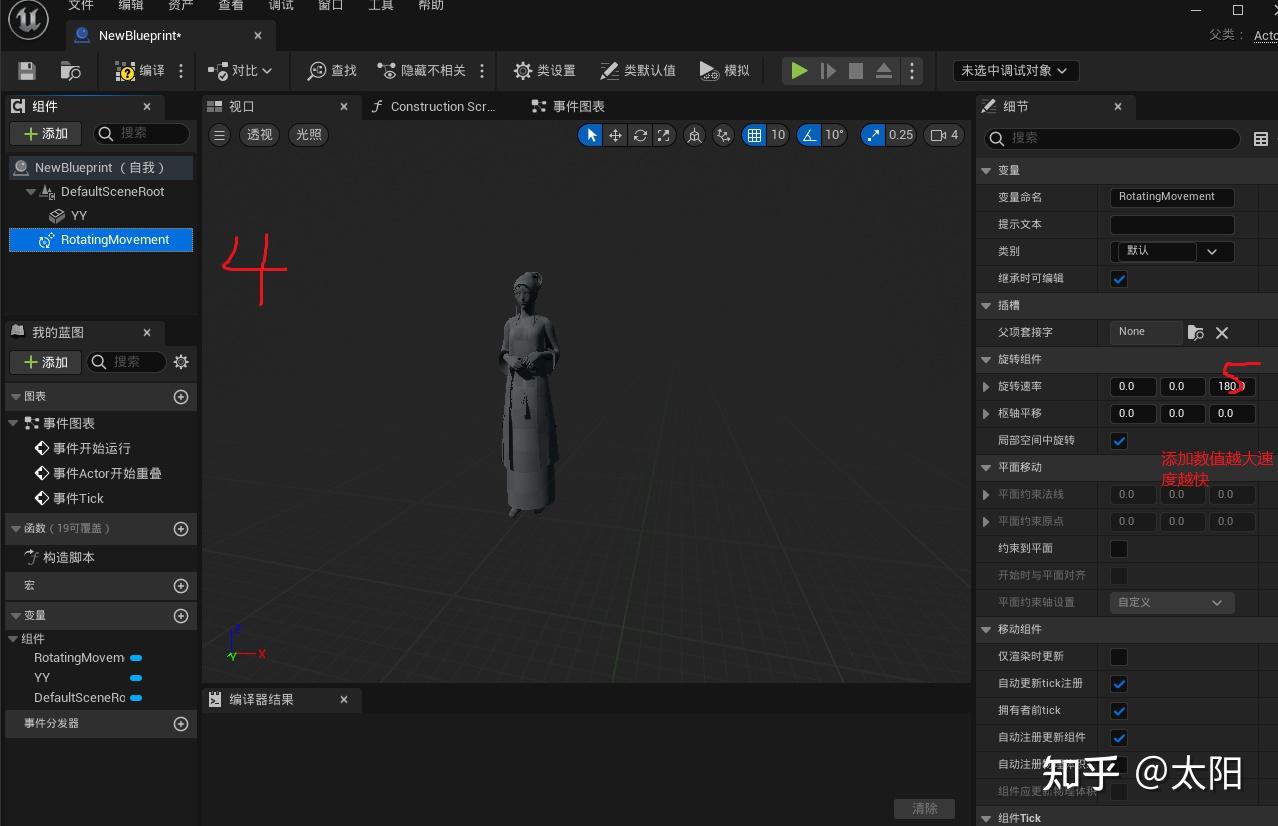
Task: Open the 平面约束轴设置 自定义 dropdown
Action: point(1171,602)
